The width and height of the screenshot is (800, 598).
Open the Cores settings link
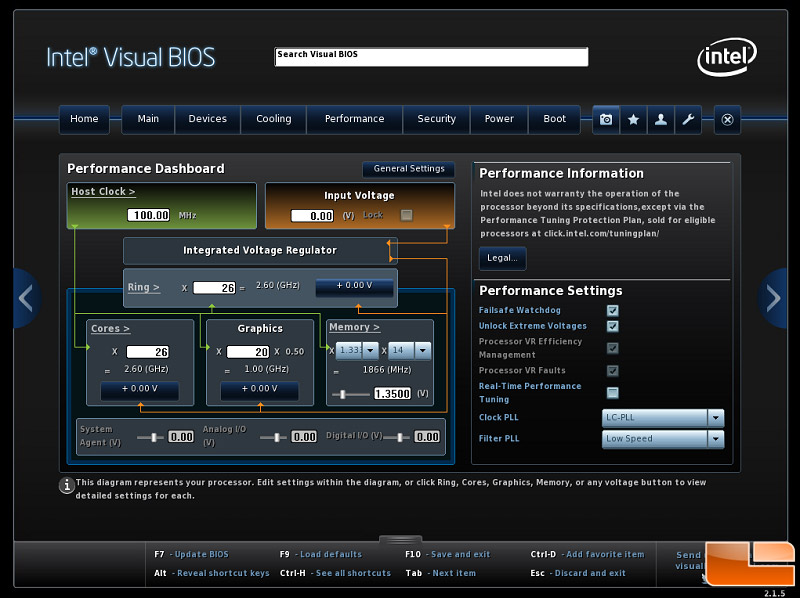tap(110, 329)
